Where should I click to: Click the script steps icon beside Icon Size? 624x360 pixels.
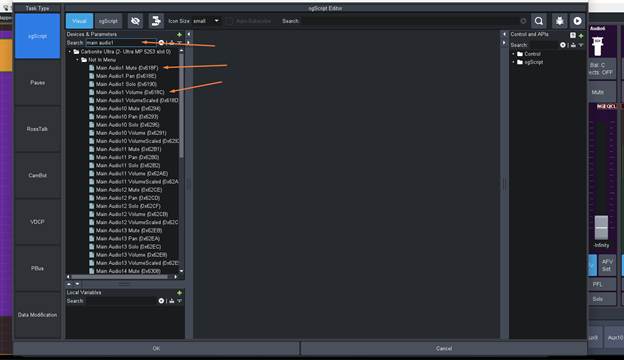pyautogui.click(x=156, y=21)
